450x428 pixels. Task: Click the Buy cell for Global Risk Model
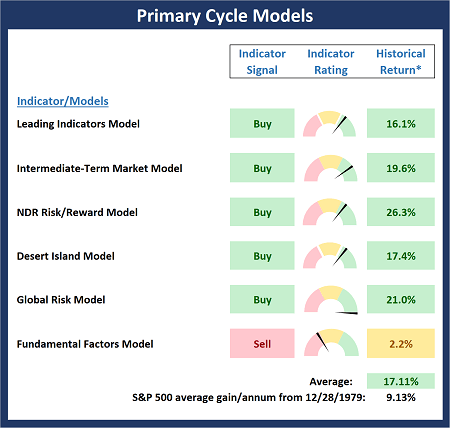[262, 299]
